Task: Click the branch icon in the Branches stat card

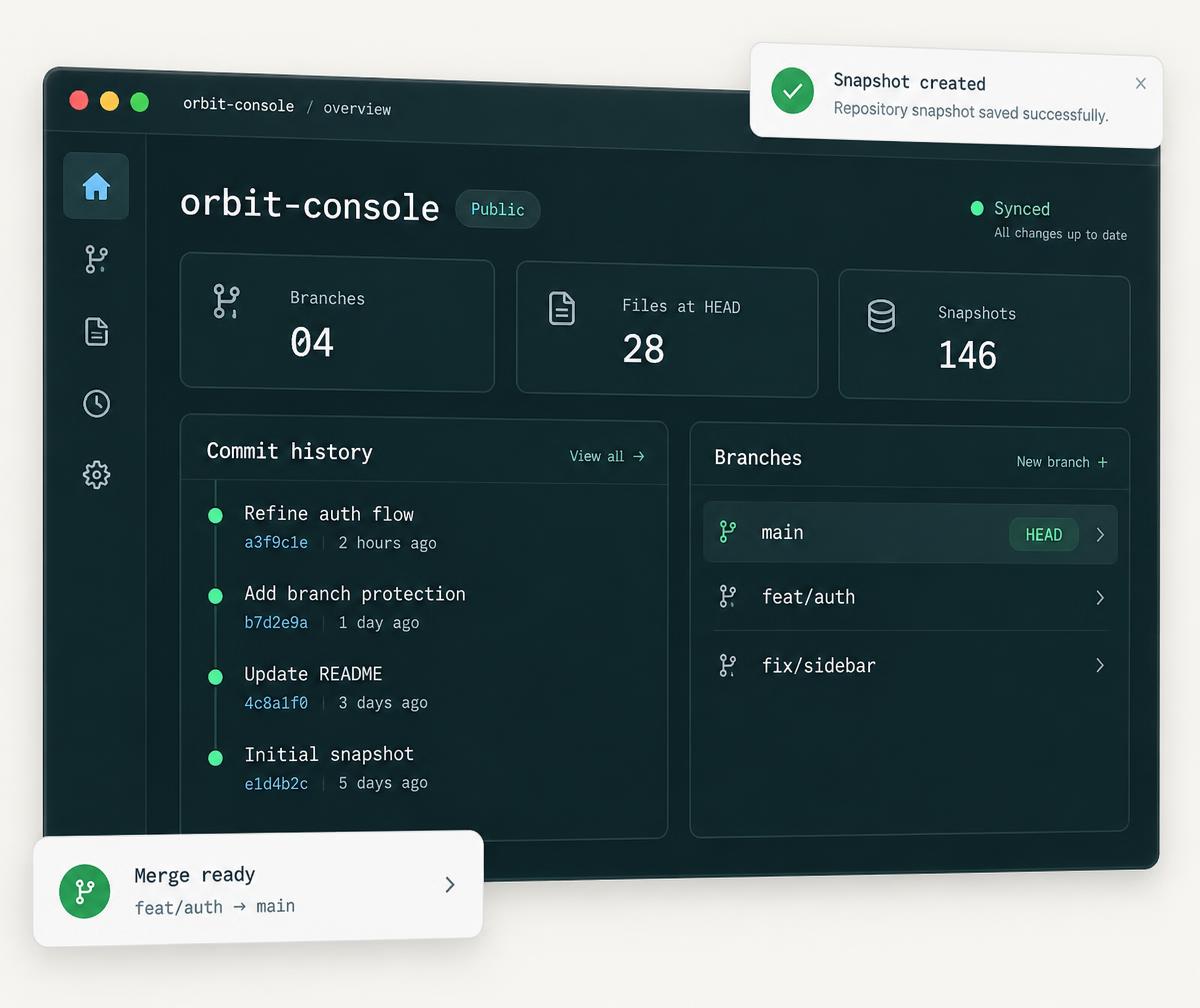Action: point(227,301)
